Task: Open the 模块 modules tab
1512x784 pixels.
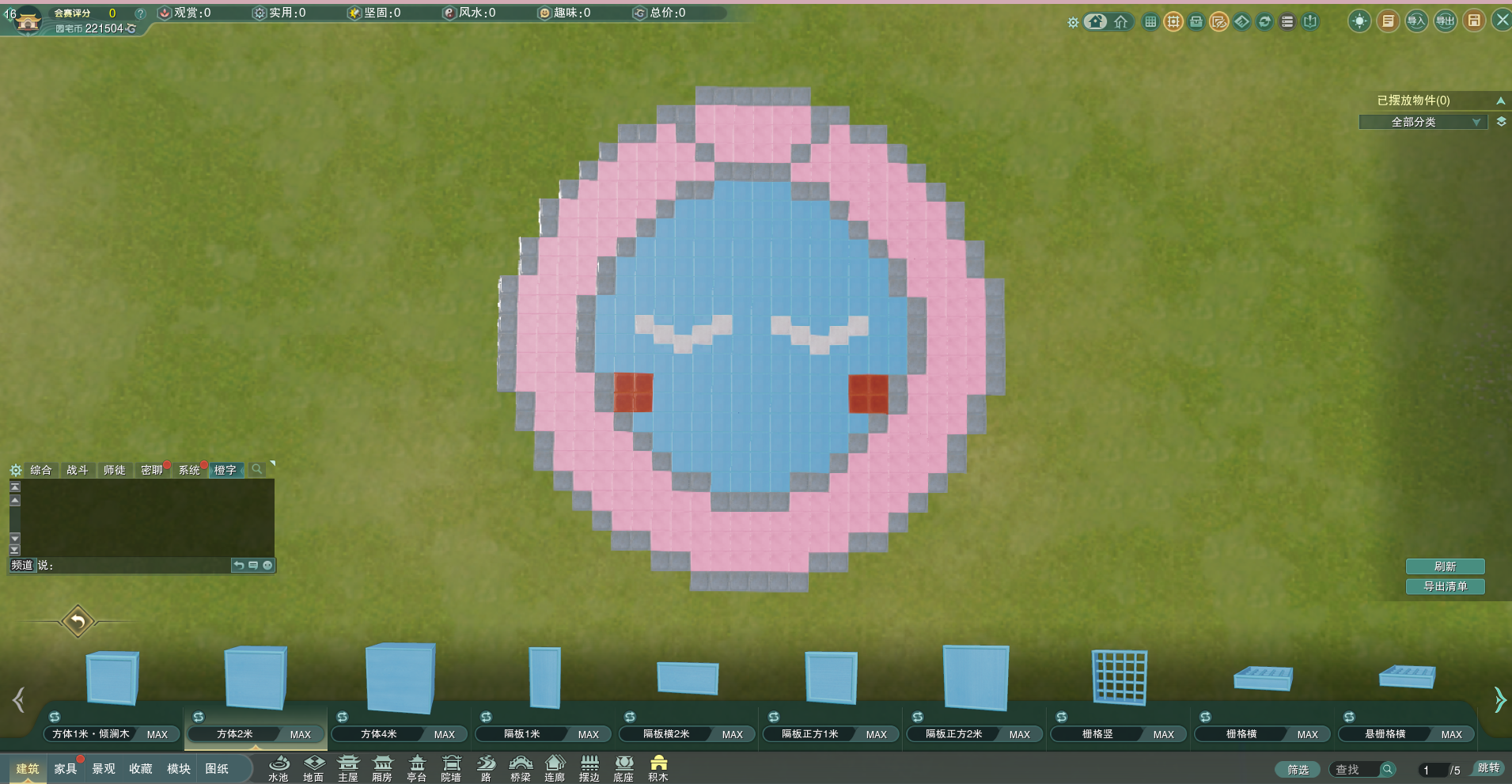Action: pos(179,768)
